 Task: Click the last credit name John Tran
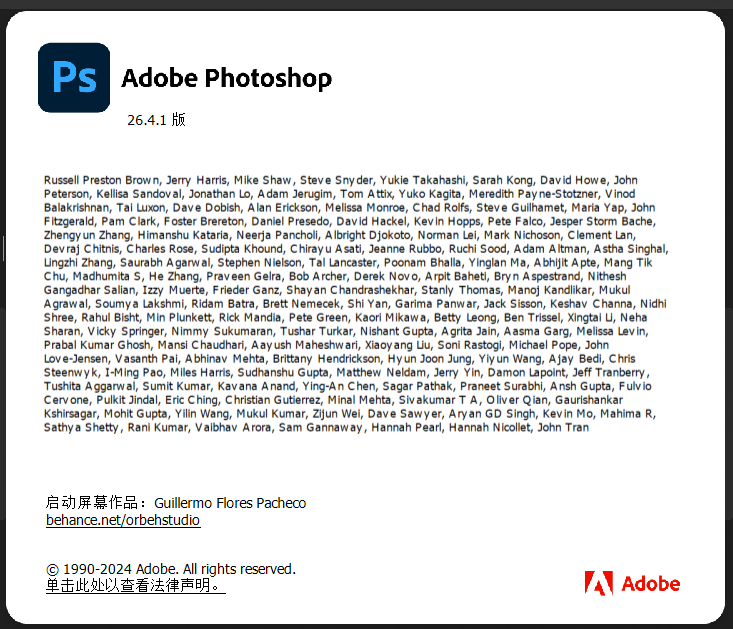click(x=563, y=427)
